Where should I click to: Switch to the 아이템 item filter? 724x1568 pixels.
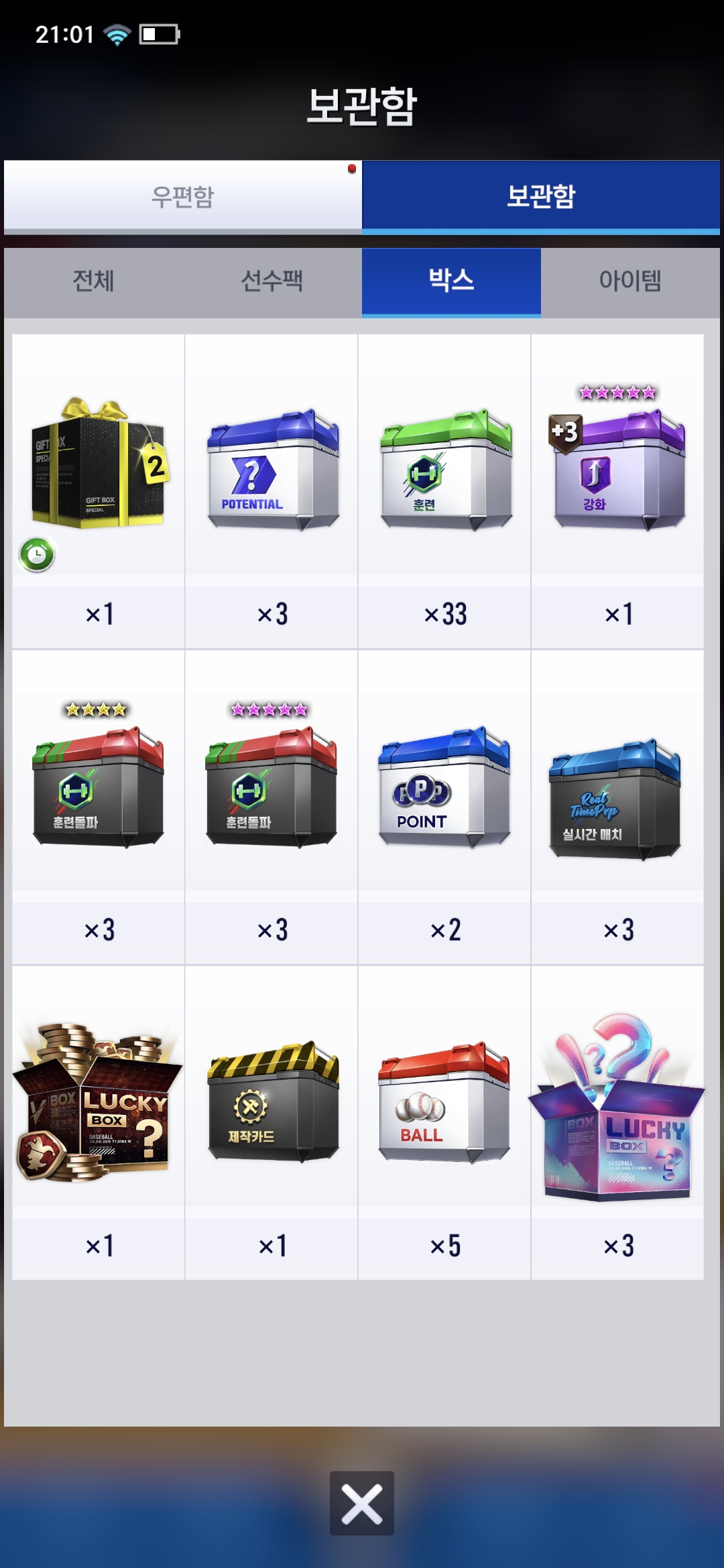[630, 281]
